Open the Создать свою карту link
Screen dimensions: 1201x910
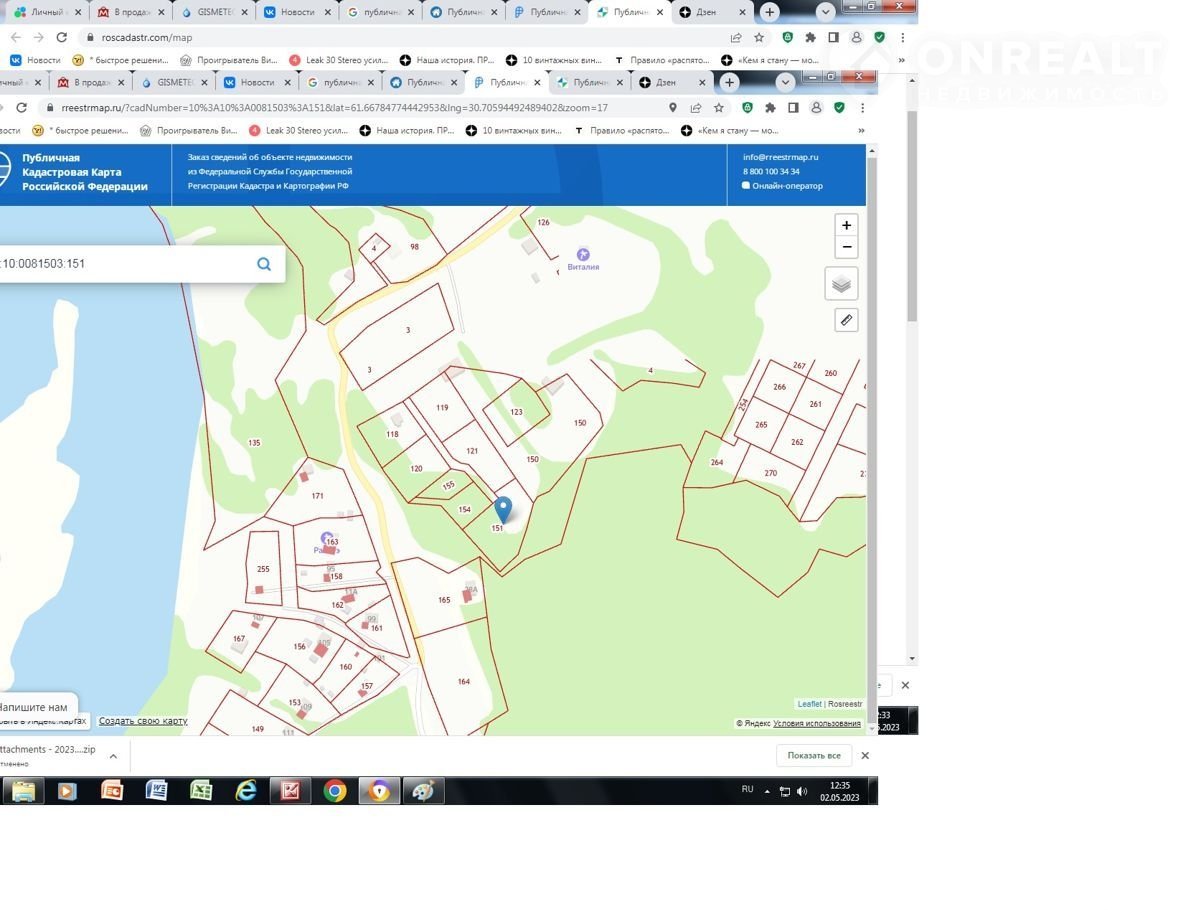click(143, 721)
